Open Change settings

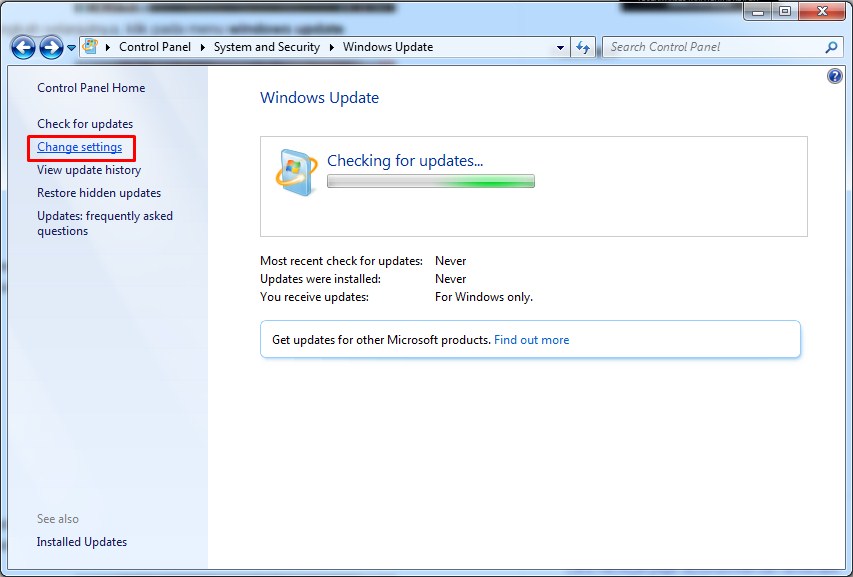coord(79,147)
